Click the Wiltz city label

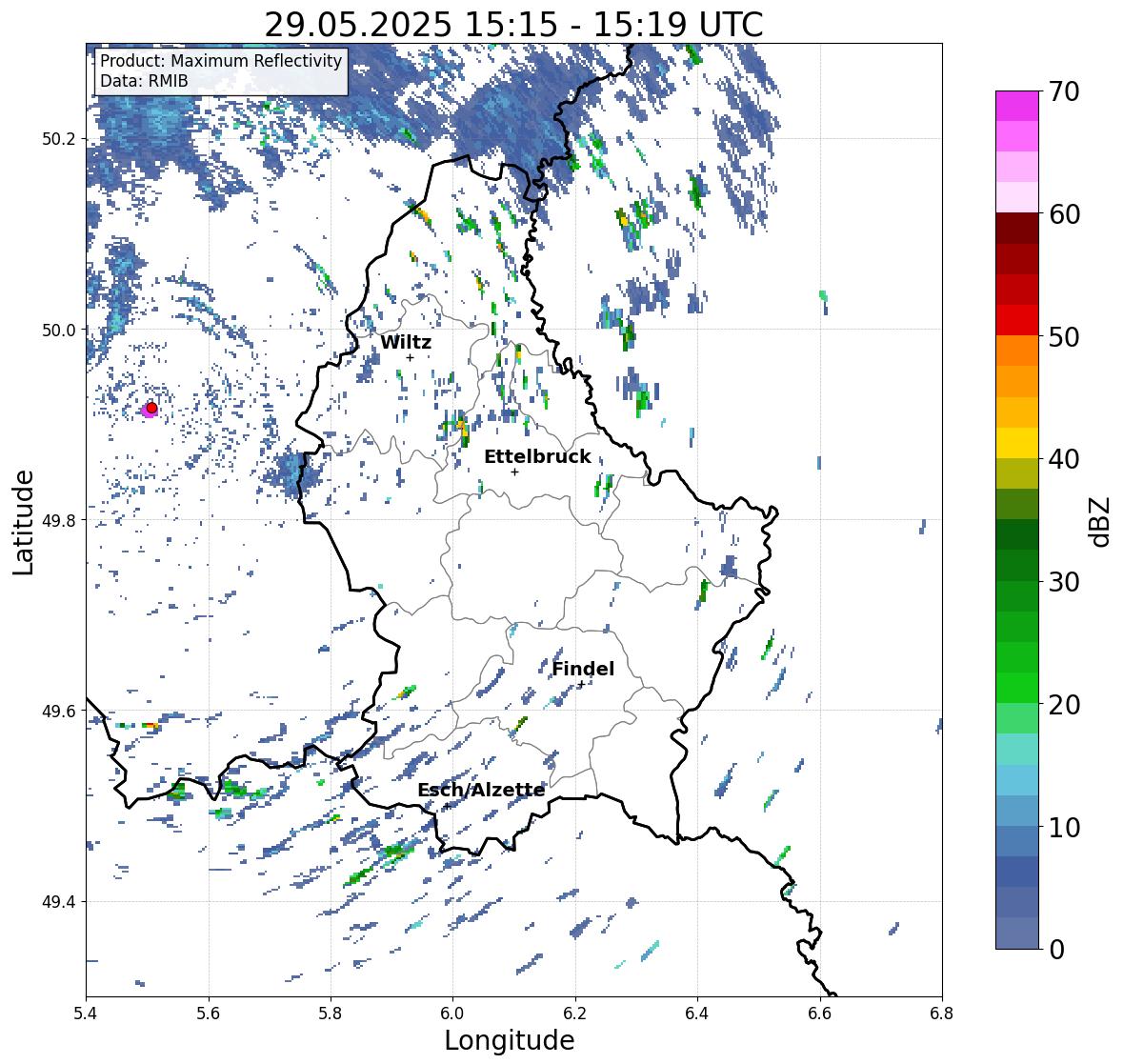(x=406, y=342)
